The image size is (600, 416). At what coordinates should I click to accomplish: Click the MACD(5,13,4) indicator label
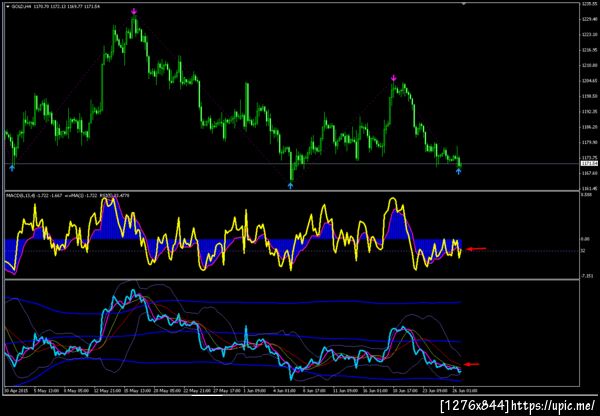[19, 195]
